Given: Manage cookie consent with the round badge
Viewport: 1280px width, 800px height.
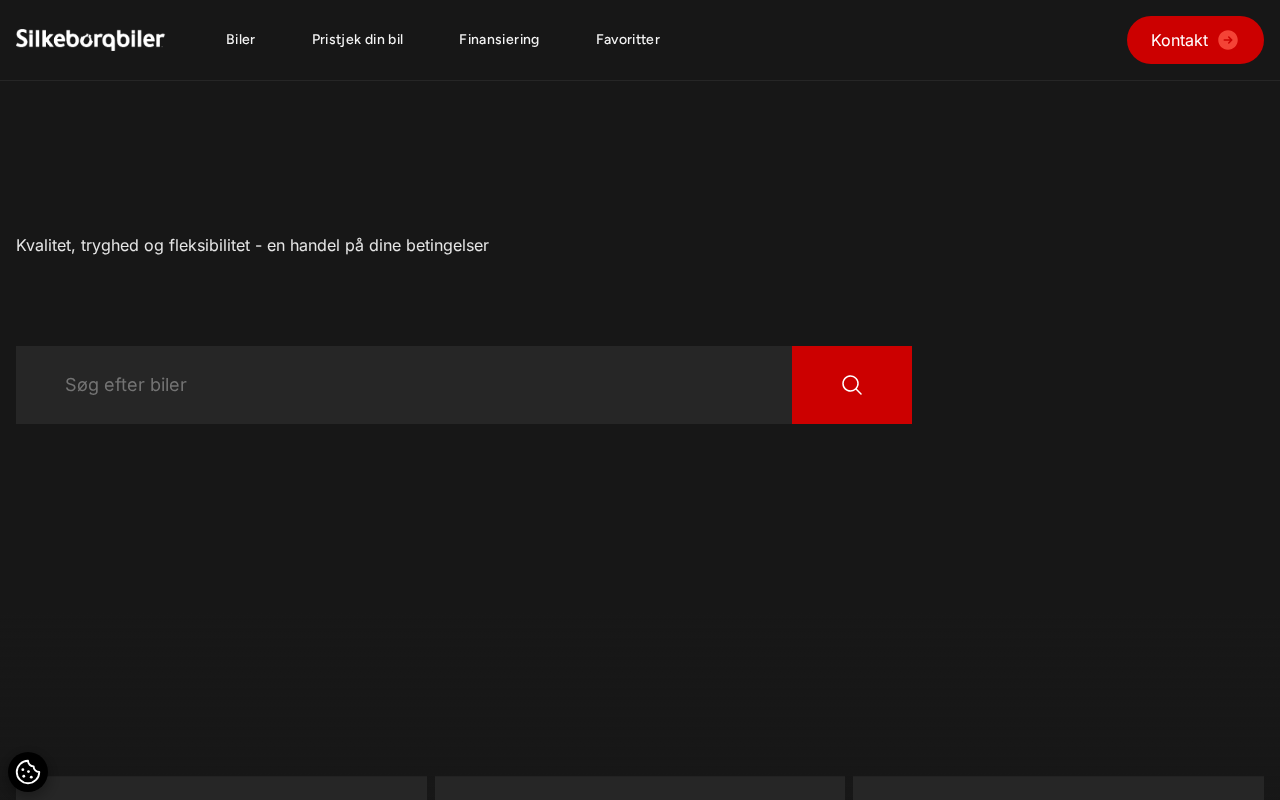Looking at the screenshot, I should 28,772.
